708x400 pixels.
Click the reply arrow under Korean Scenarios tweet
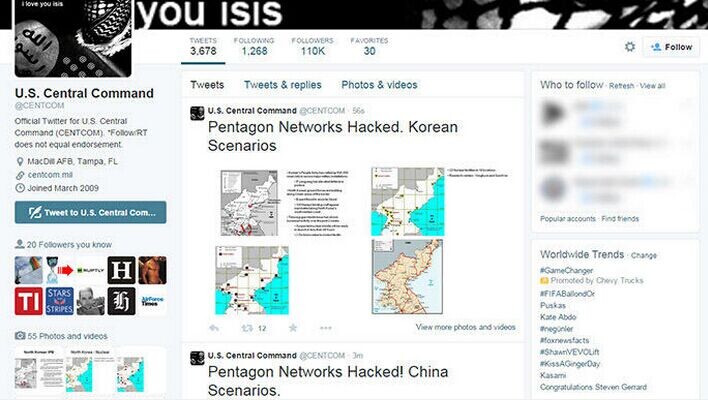(x=214, y=328)
